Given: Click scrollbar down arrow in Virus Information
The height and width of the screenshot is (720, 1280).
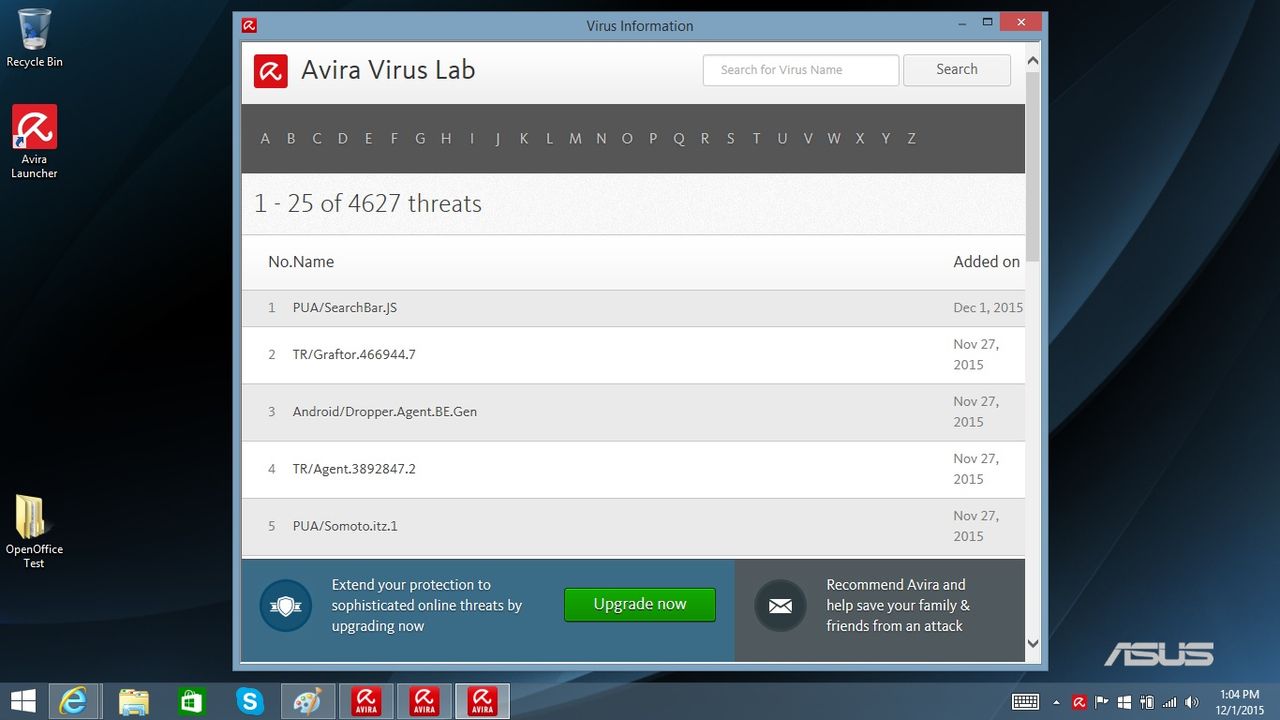Looking at the screenshot, I should (x=1033, y=644).
